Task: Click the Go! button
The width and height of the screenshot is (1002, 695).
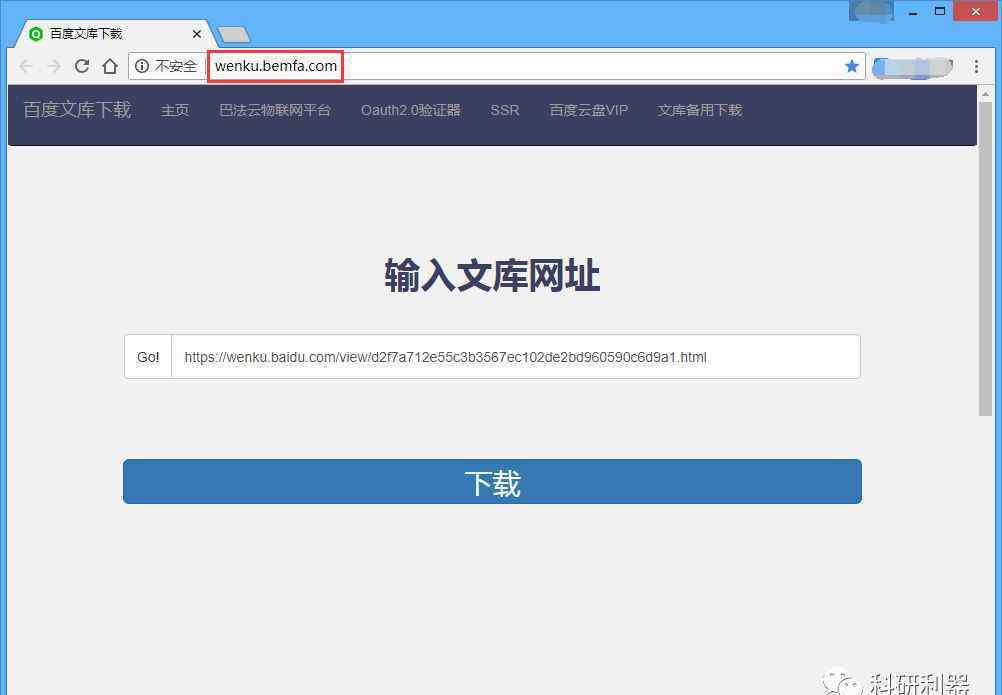Action: (148, 357)
